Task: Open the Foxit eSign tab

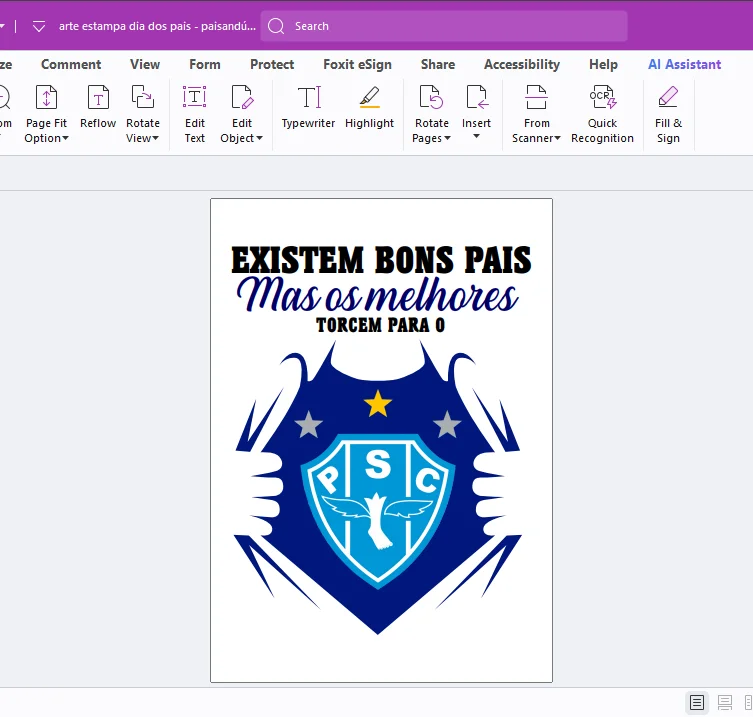Action: point(357,64)
